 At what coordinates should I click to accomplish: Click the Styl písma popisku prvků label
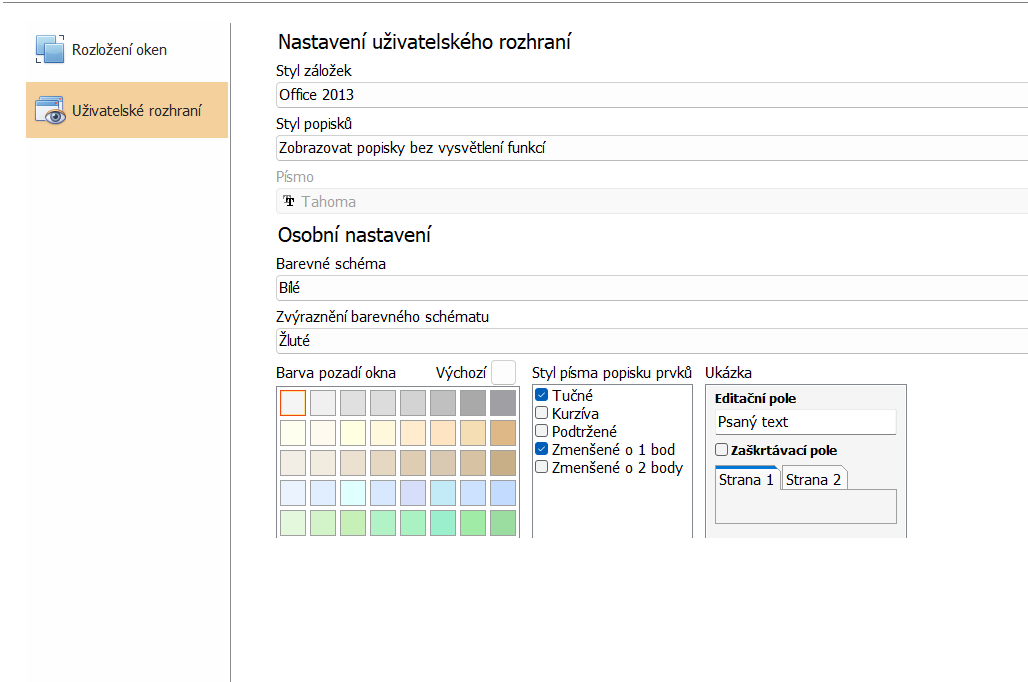point(612,373)
